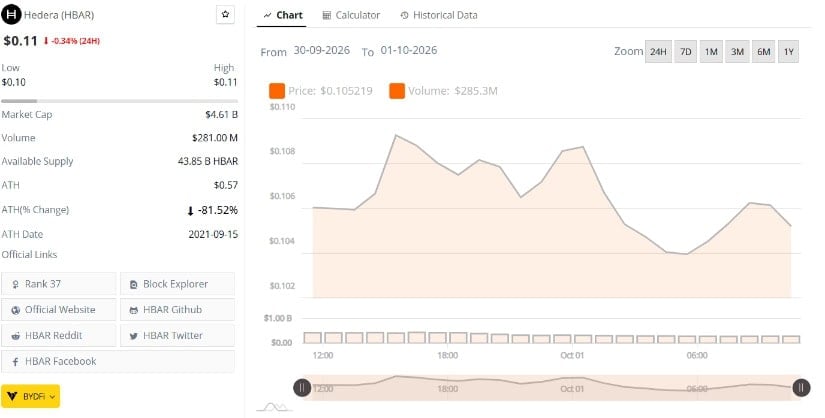This screenshot has height=418, width=825.
Task: Open the HBAR Github link
Action: [x=177, y=310]
